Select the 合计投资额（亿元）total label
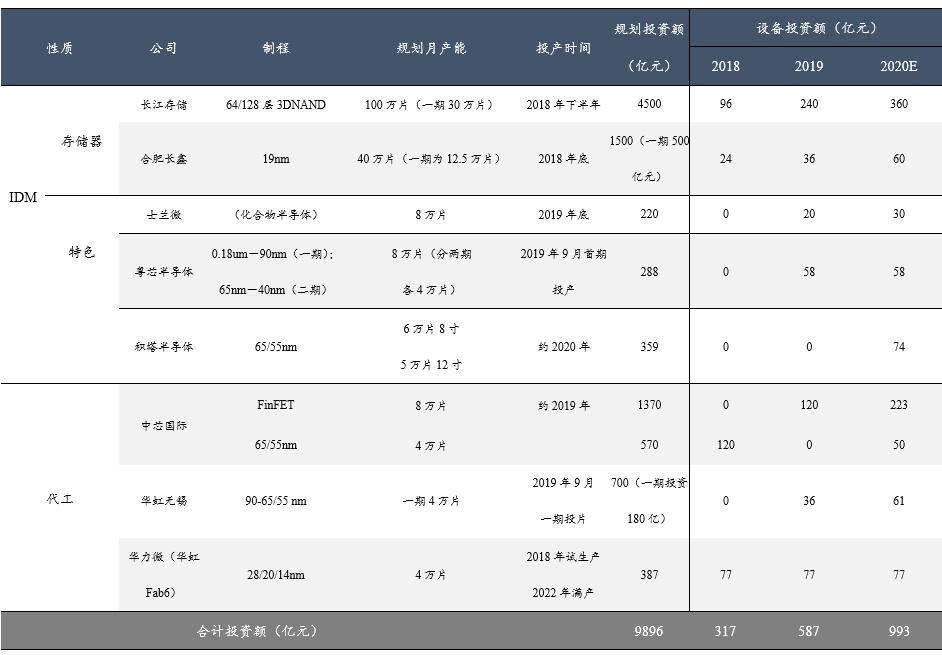942x655 pixels. 257,631
